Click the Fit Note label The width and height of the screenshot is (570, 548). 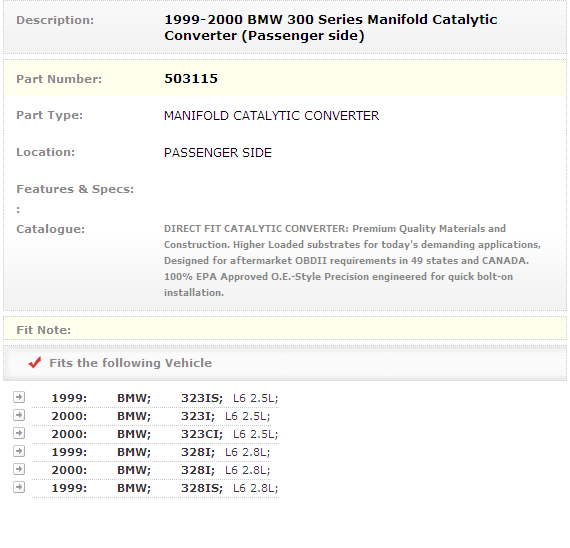click(44, 330)
